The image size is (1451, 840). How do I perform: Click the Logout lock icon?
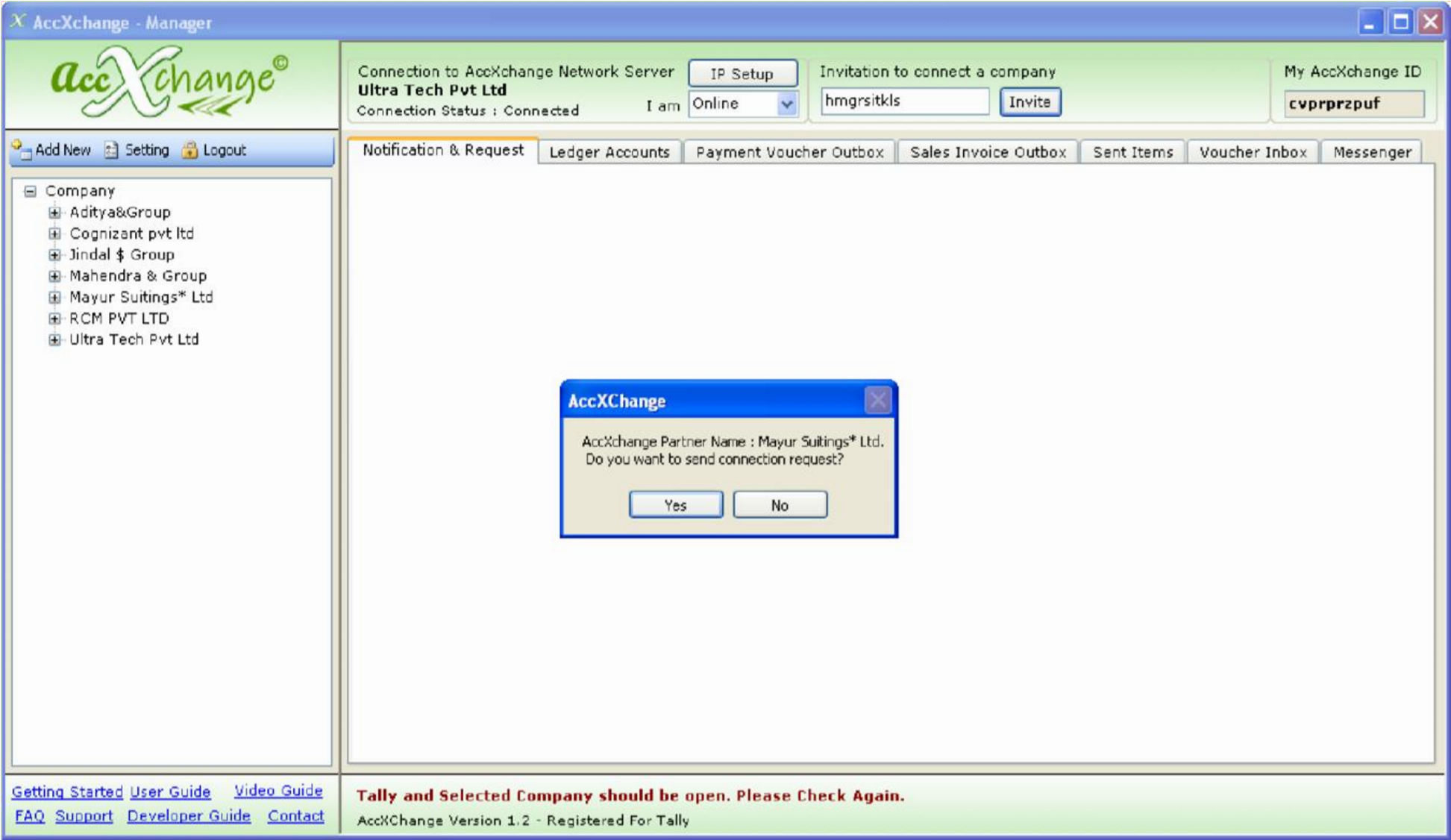tap(190, 150)
